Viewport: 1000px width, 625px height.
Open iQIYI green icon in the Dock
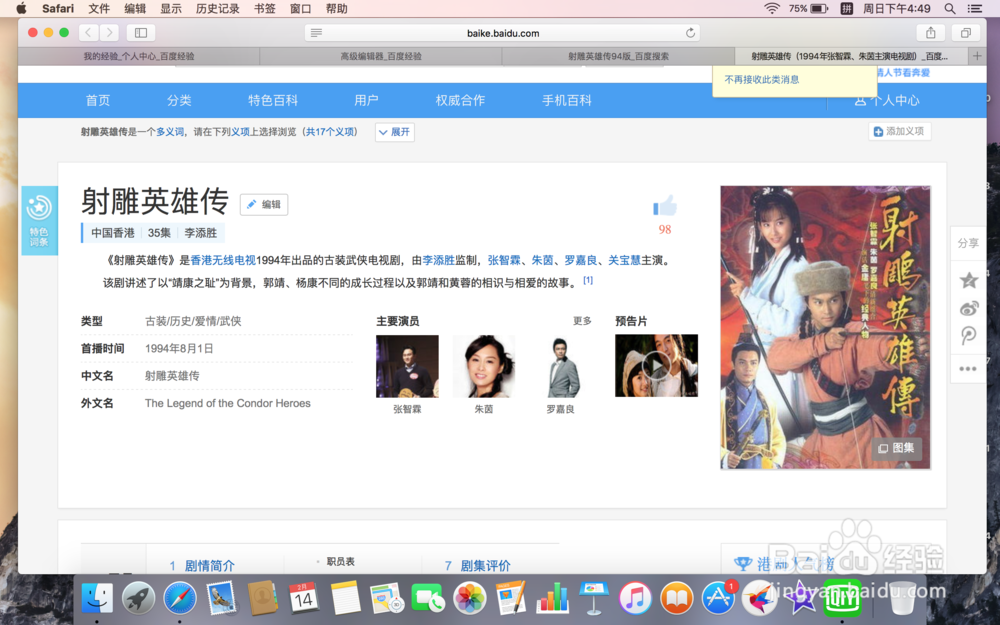[x=842, y=598]
